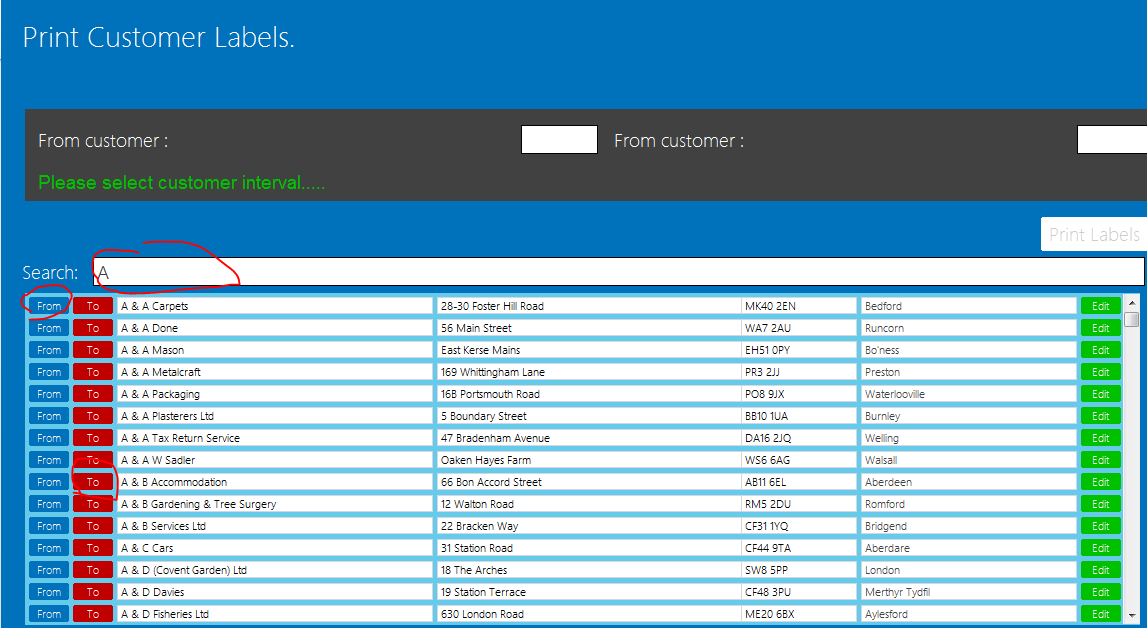The height and width of the screenshot is (628, 1147).
Task: Click From for A & A W Sadler
Action: tap(49, 460)
